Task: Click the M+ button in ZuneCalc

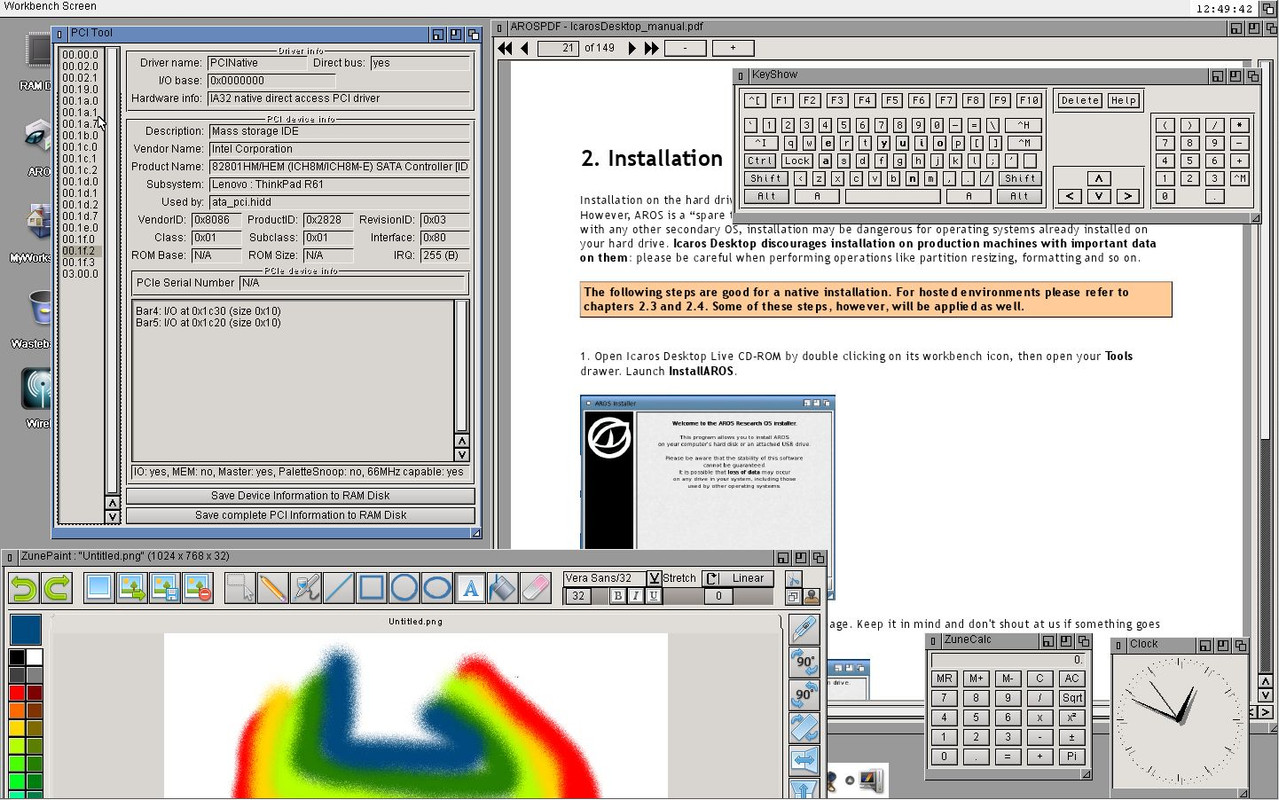Action: tap(976, 678)
